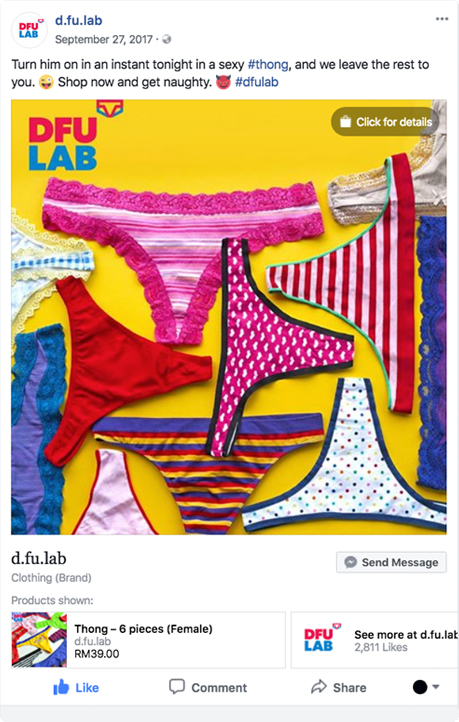Click the Comment speech bubble icon
The width and height of the screenshot is (459, 722).
pos(177,687)
